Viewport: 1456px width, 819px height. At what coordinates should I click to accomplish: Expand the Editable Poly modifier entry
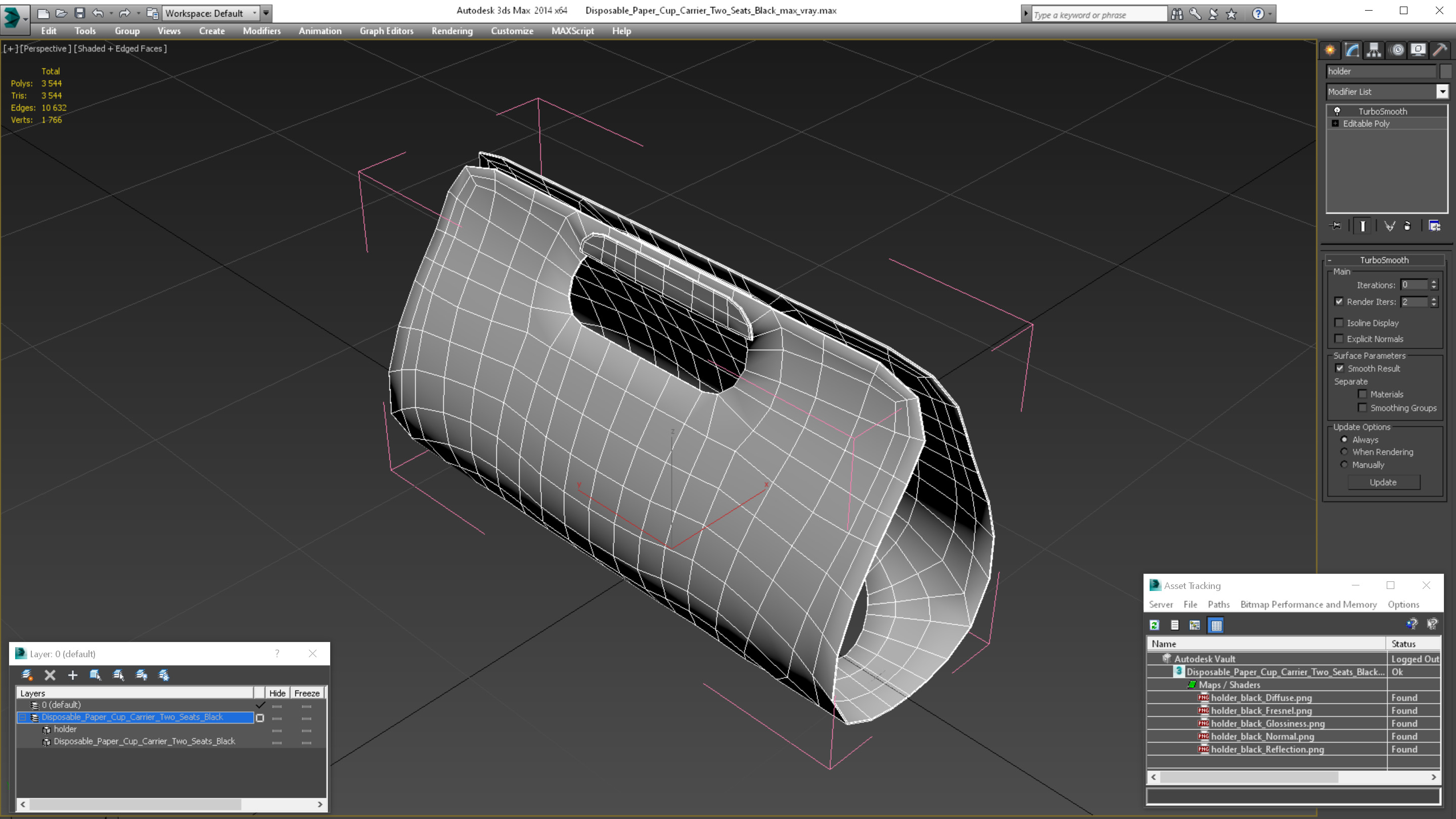point(1335,123)
